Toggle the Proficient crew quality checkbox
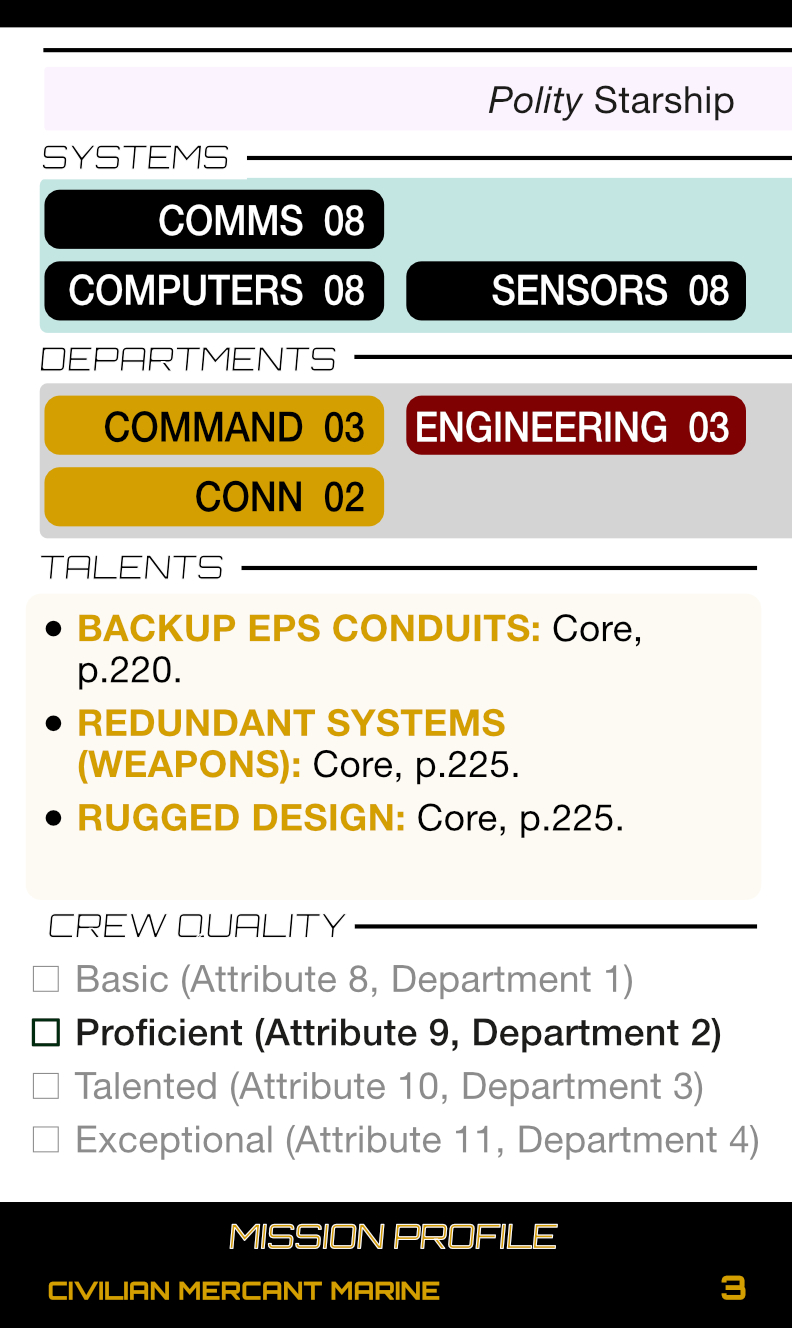792x1328 pixels. [x=46, y=1033]
